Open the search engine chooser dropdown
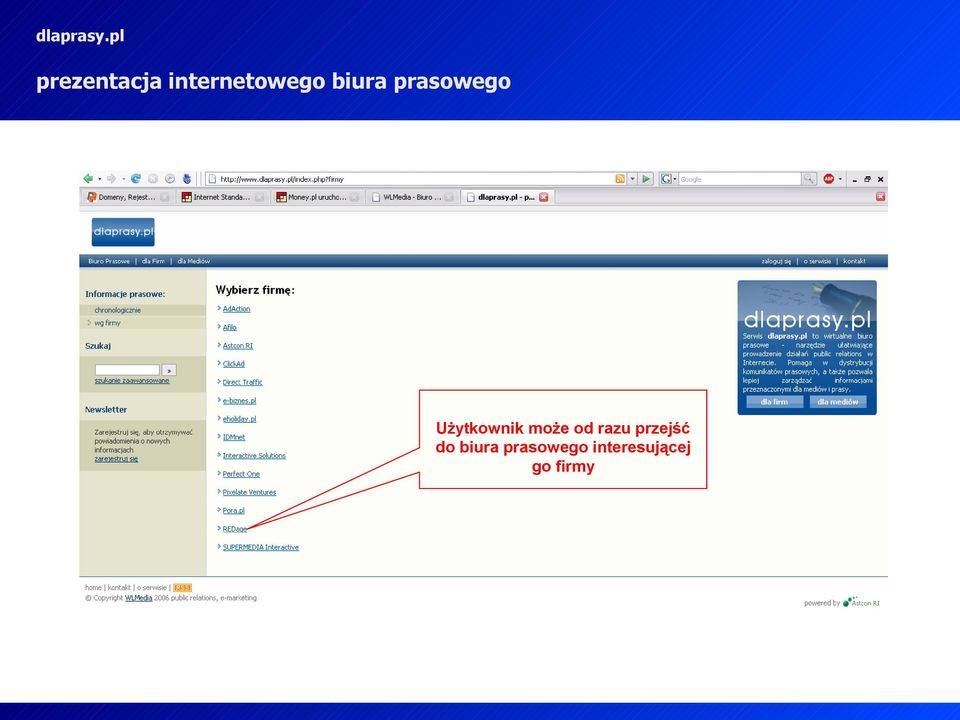 [x=675, y=179]
